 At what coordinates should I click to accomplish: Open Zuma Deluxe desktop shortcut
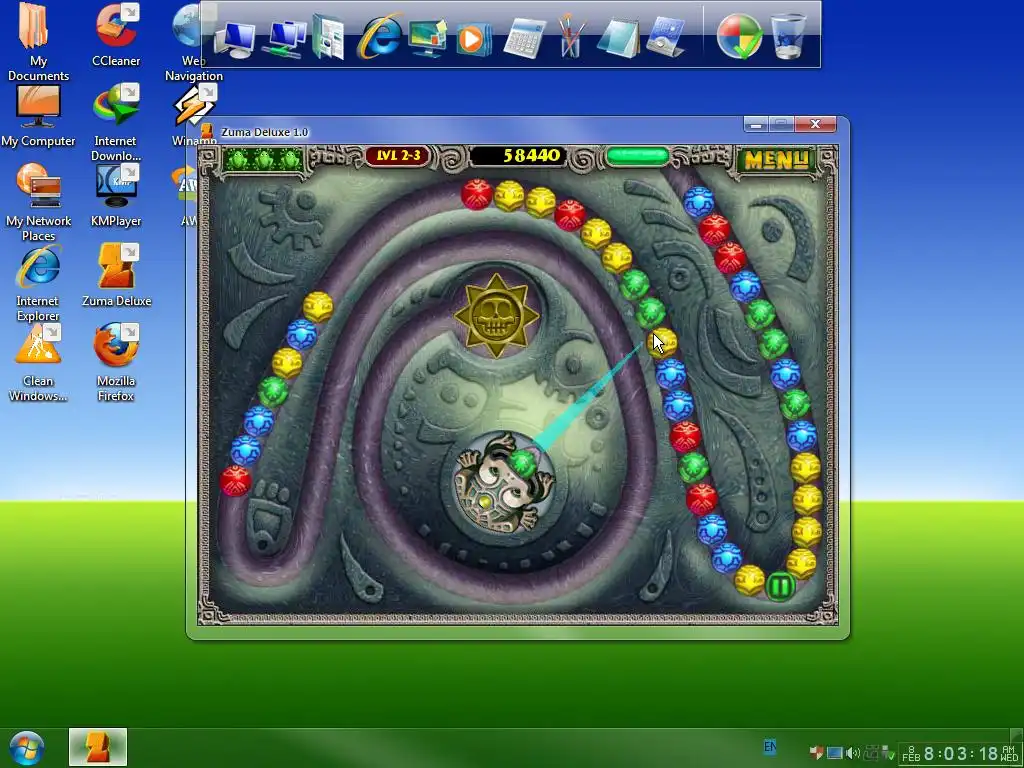(x=116, y=276)
